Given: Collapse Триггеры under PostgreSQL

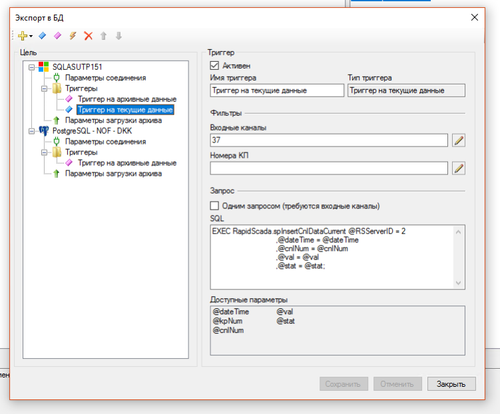Looking at the screenshot, I should pyautogui.click(x=44, y=152).
